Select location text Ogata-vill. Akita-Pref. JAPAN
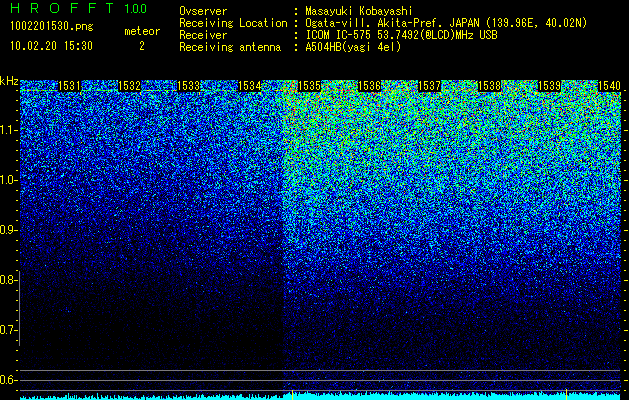 [x=391, y=23]
